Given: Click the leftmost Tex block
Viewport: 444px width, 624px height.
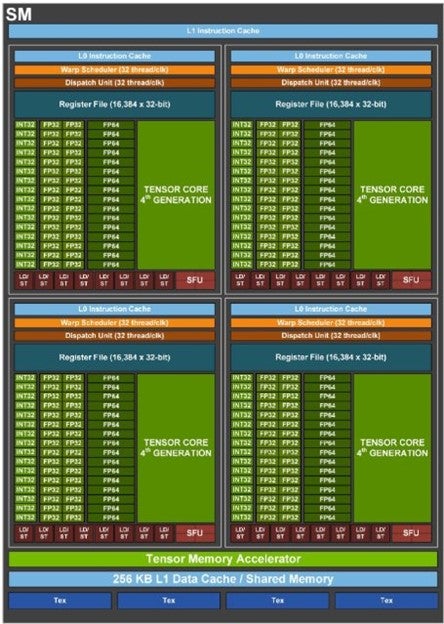Looking at the screenshot, I should pos(60,600).
